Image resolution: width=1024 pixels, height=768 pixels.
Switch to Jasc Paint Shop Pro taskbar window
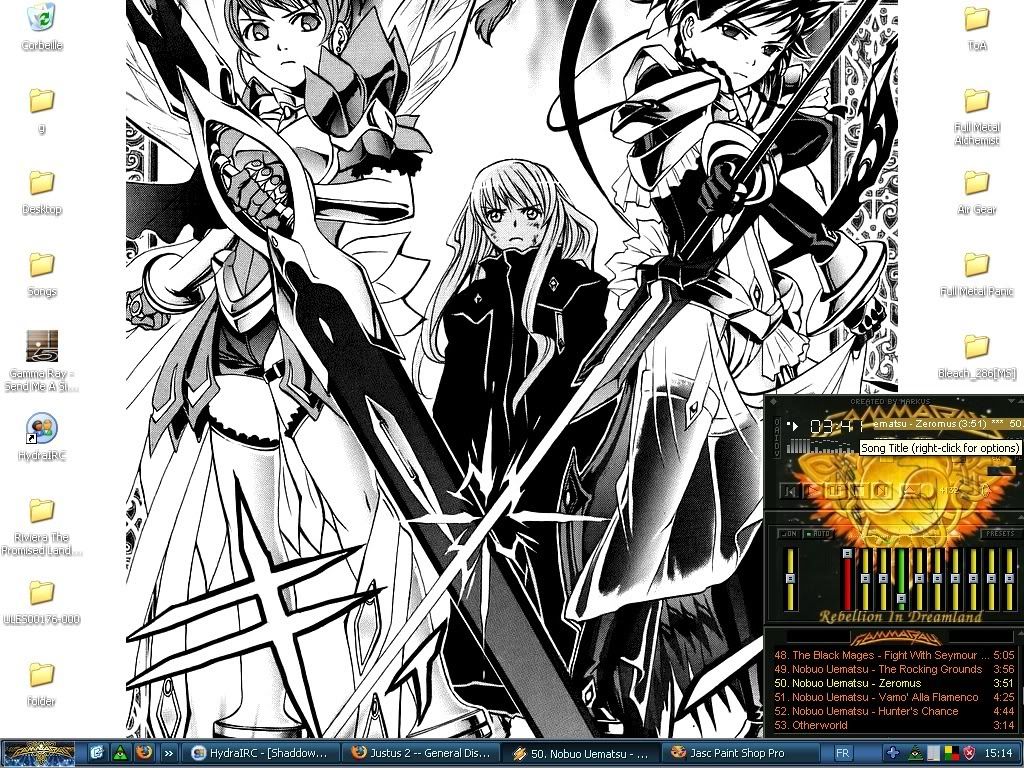741,753
